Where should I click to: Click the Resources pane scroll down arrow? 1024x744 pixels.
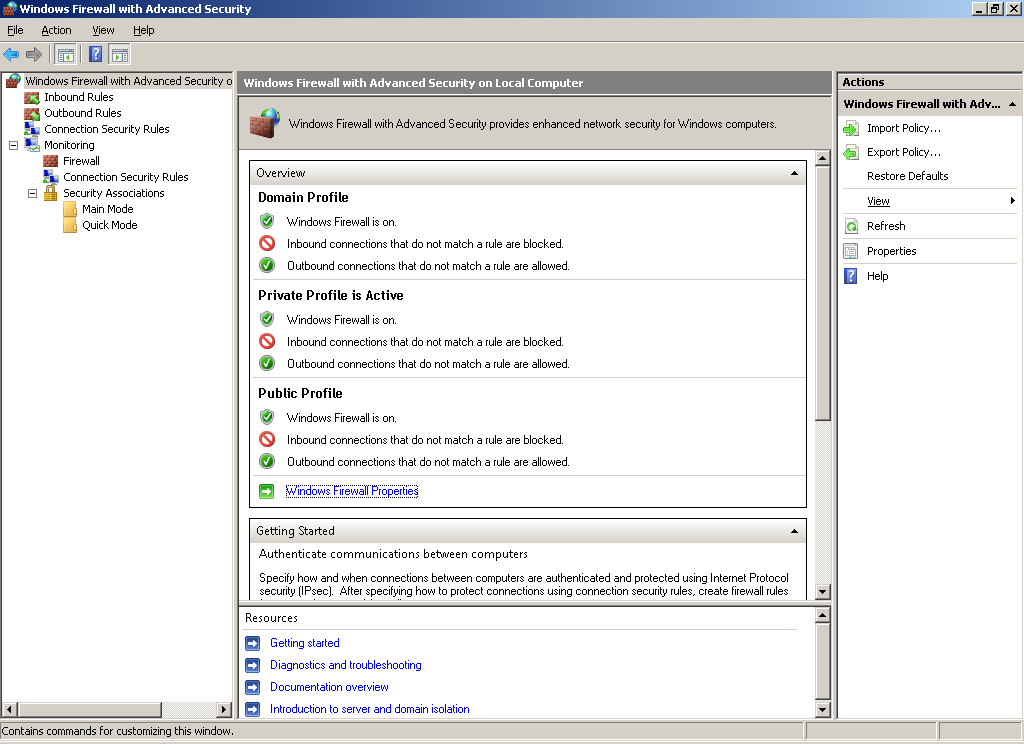click(x=823, y=709)
